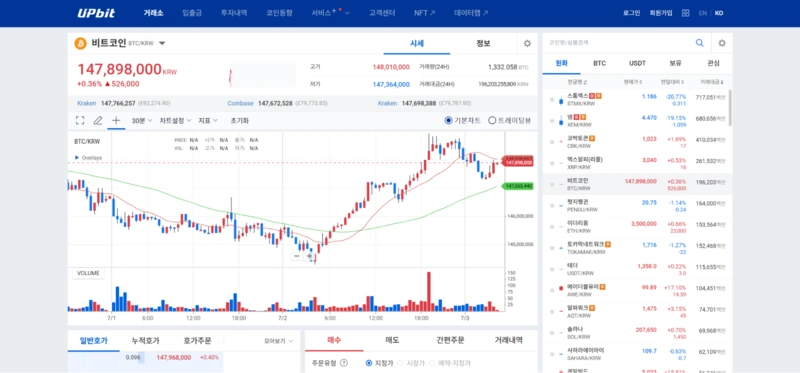The height and width of the screenshot is (373, 800).
Task: Open the BTC/KRW market dropdown arrow
Action: coord(162,43)
